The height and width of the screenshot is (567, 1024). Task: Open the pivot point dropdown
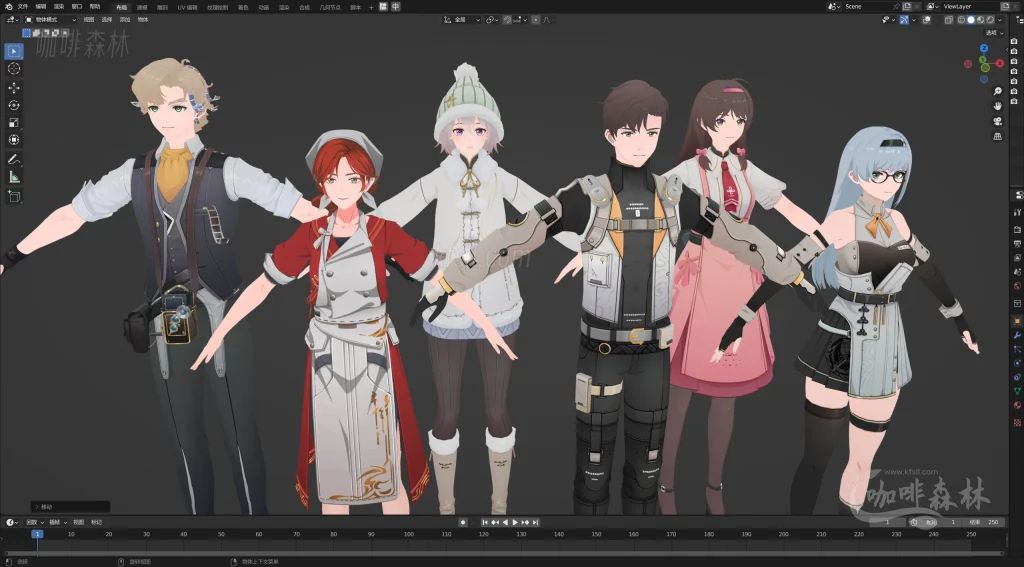(x=492, y=20)
